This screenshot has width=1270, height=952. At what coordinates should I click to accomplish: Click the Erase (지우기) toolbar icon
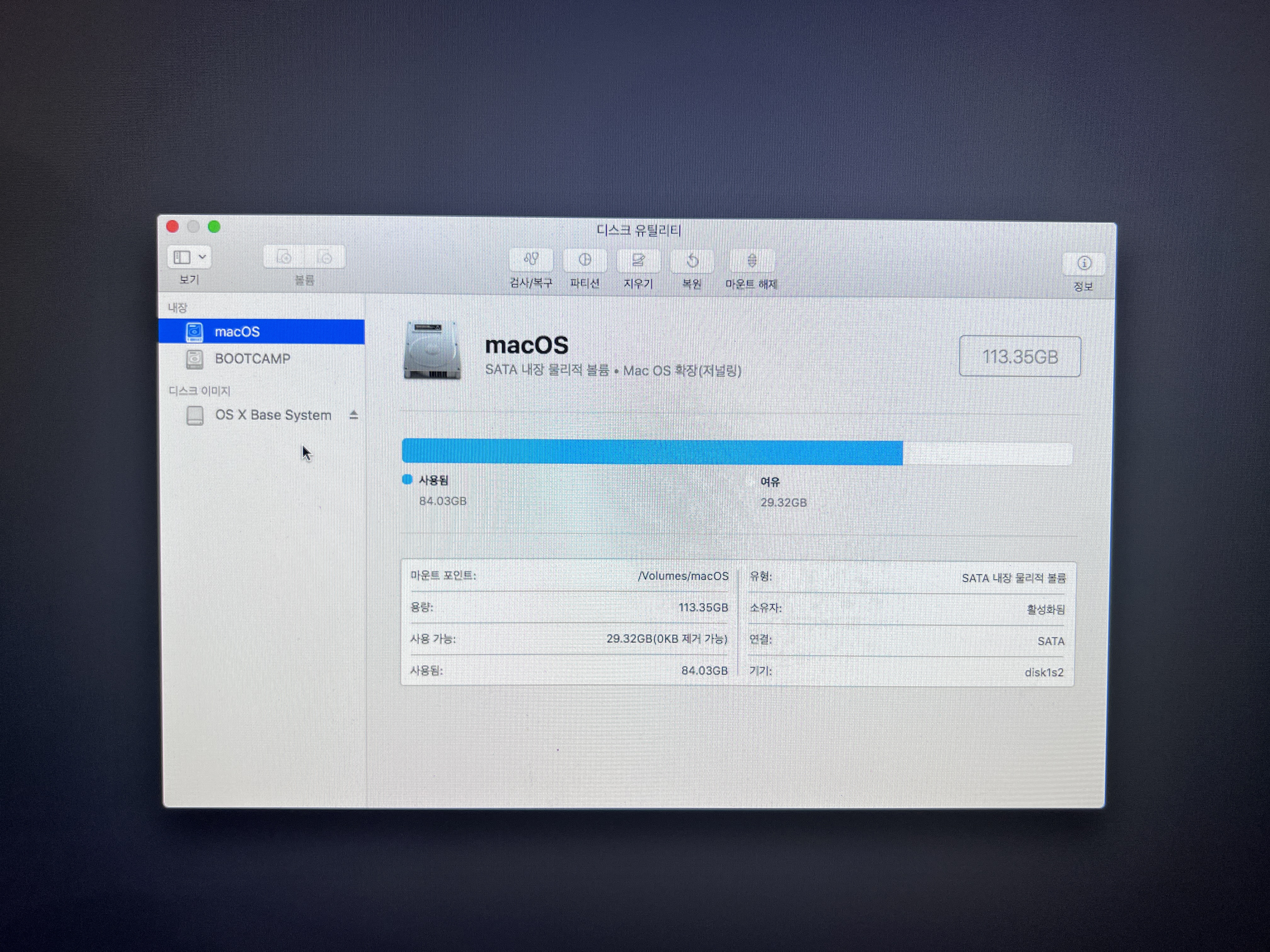(638, 261)
